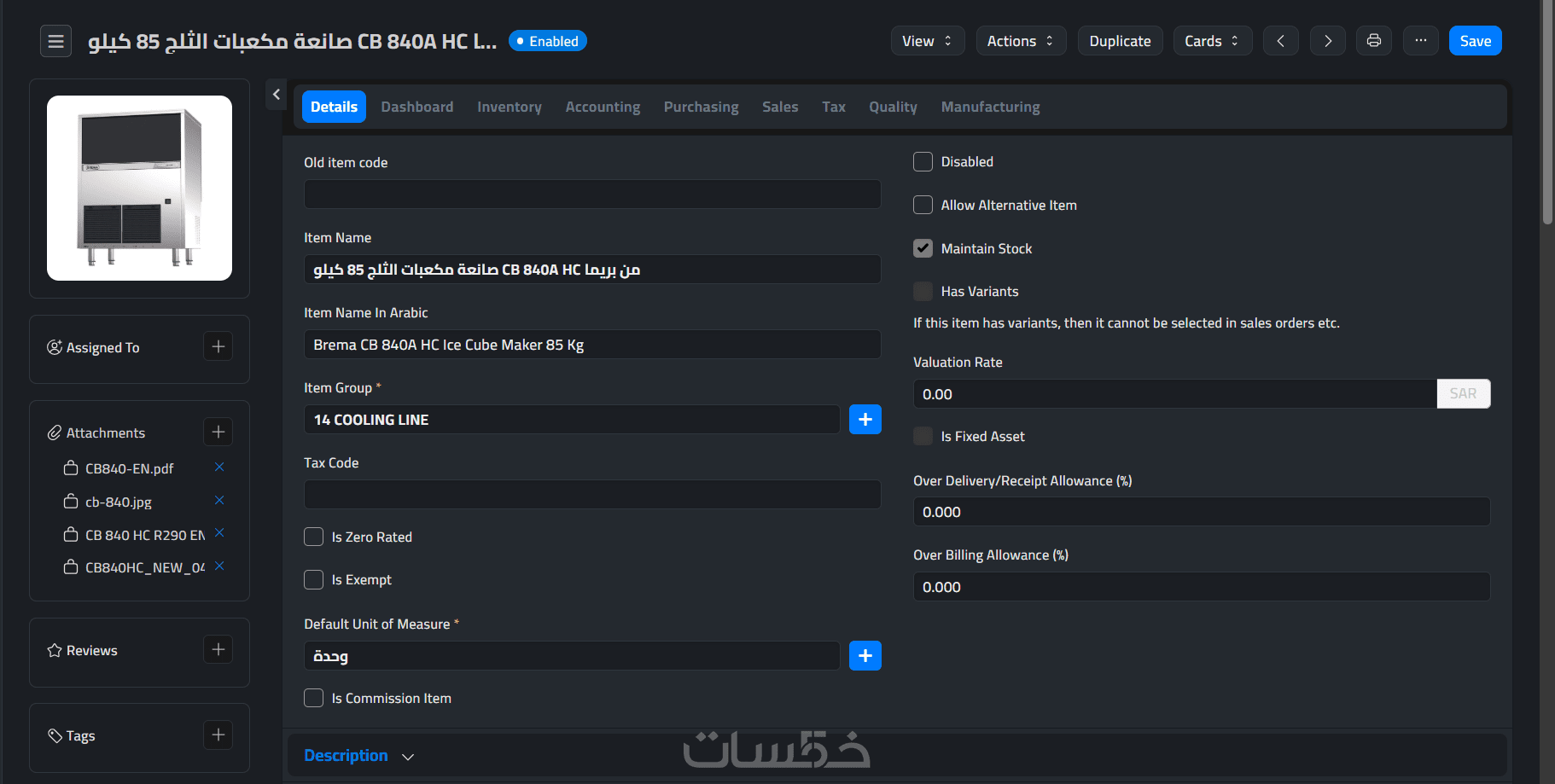
Task: Click into the Item Name field
Action: tap(592, 270)
